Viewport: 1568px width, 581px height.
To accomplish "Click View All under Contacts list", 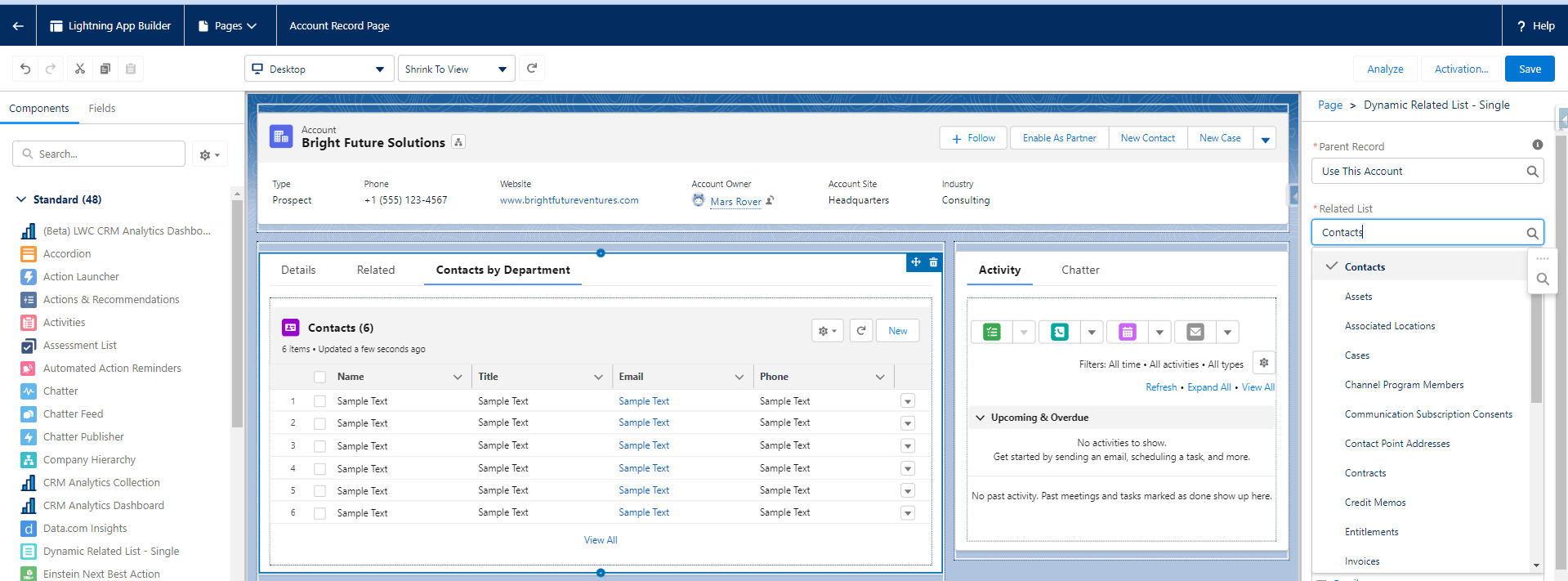I will pyautogui.click(x=601, y=540).
